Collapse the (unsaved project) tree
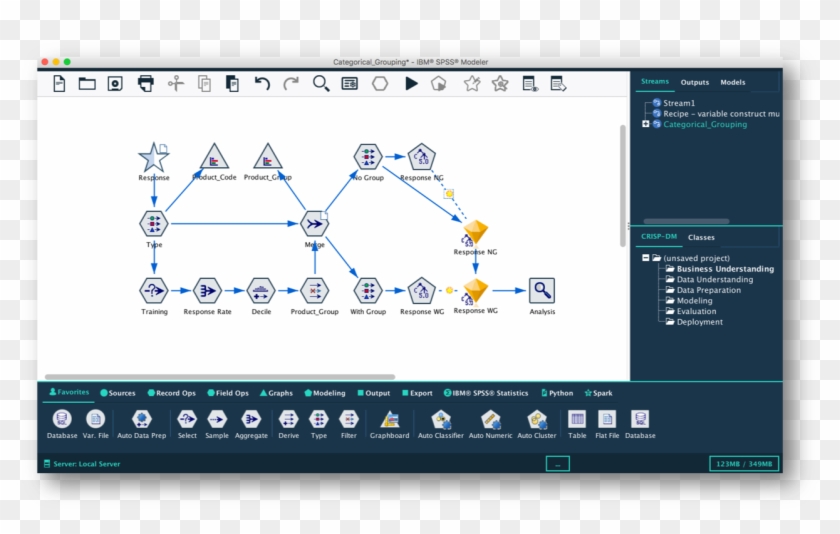Viewport: 840px width, 534px height. click(646, 258)
